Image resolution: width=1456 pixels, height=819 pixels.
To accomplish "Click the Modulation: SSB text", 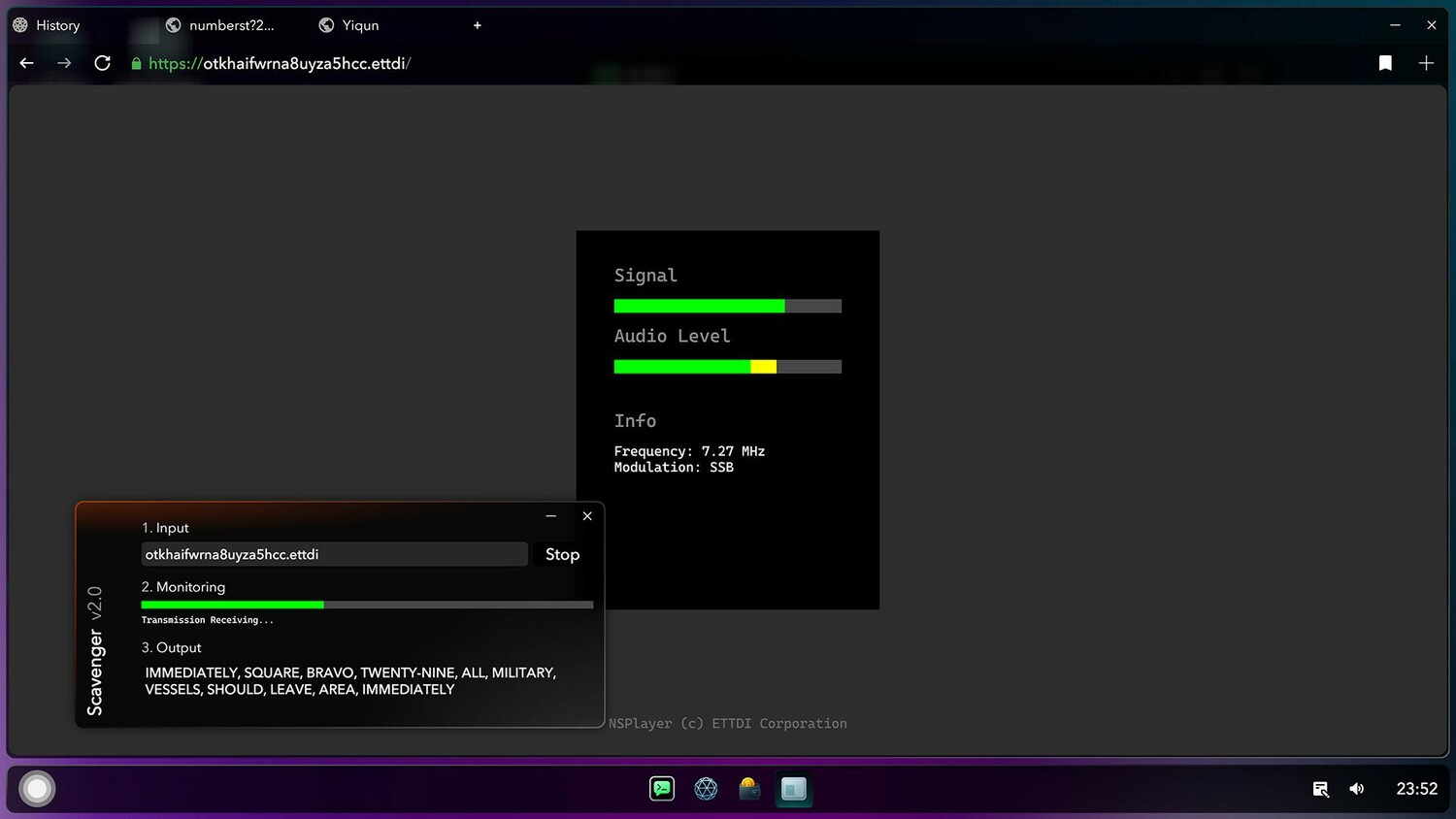I will 674,467.
